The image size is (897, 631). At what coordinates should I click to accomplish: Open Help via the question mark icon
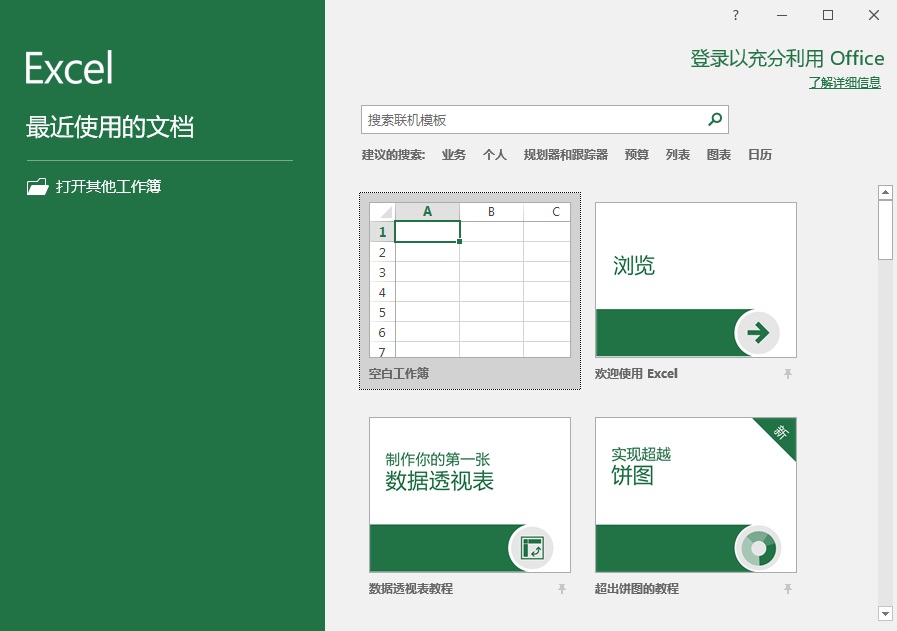click(734, 16)
